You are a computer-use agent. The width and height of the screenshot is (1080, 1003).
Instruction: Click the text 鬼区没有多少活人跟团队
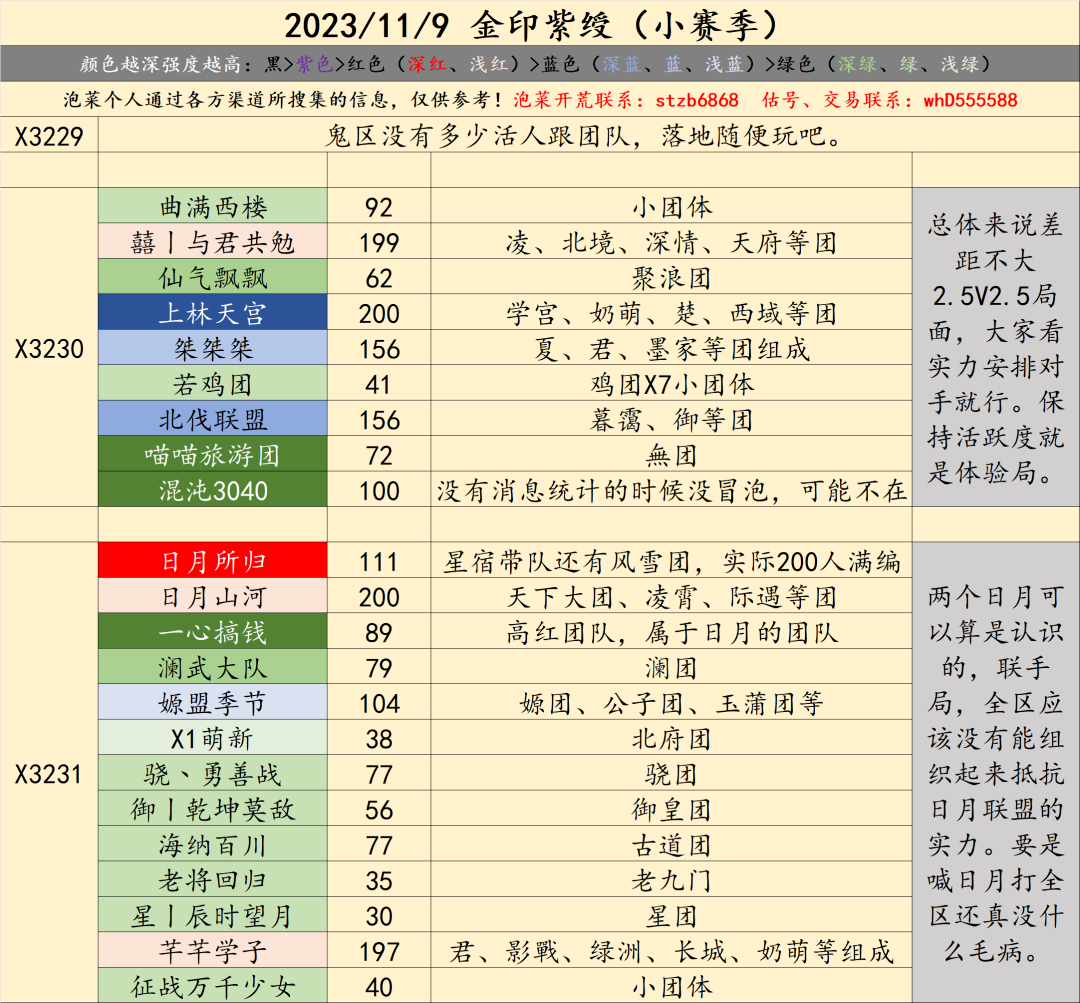477,136
